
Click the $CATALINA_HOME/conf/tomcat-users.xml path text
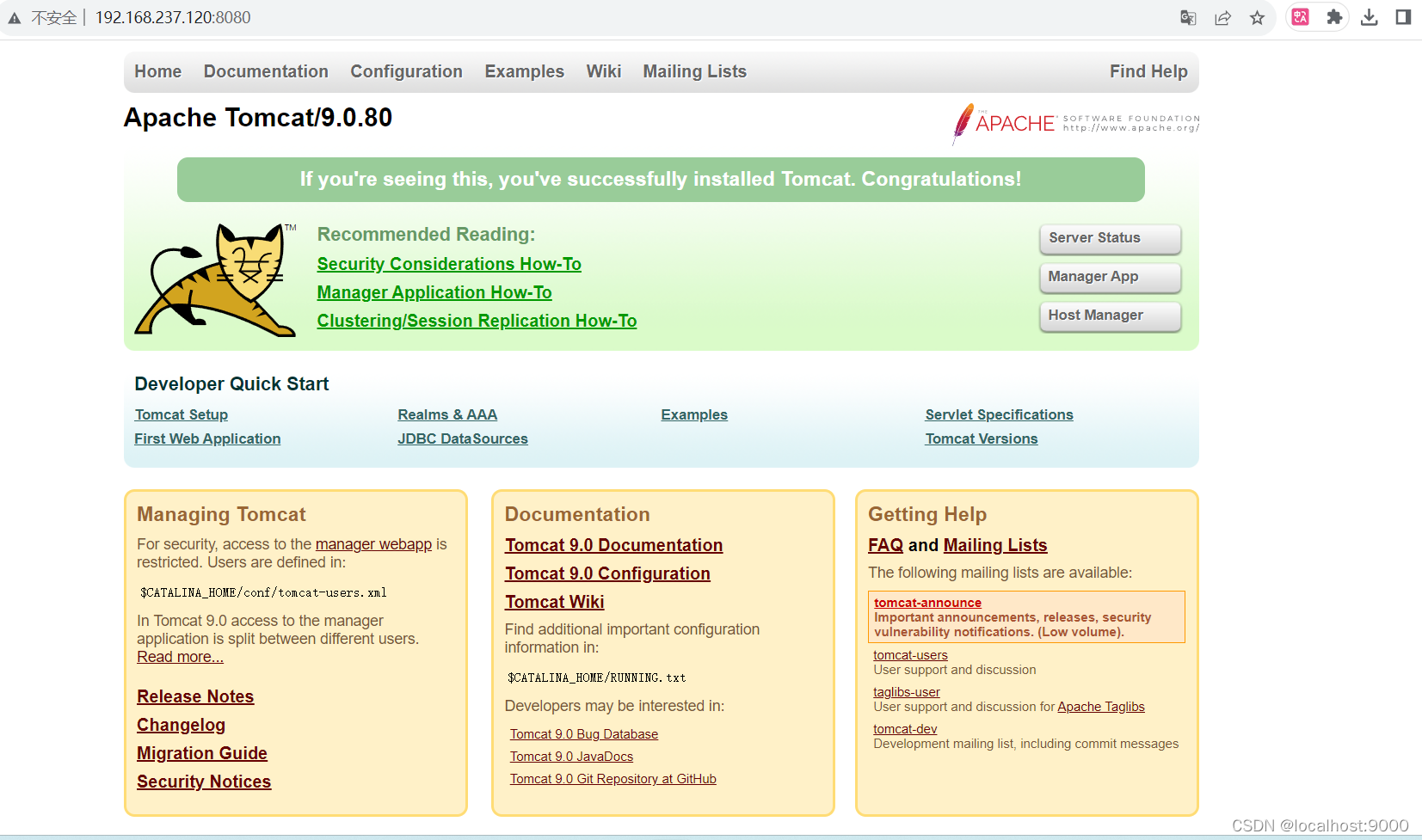[x=263, y=592]
